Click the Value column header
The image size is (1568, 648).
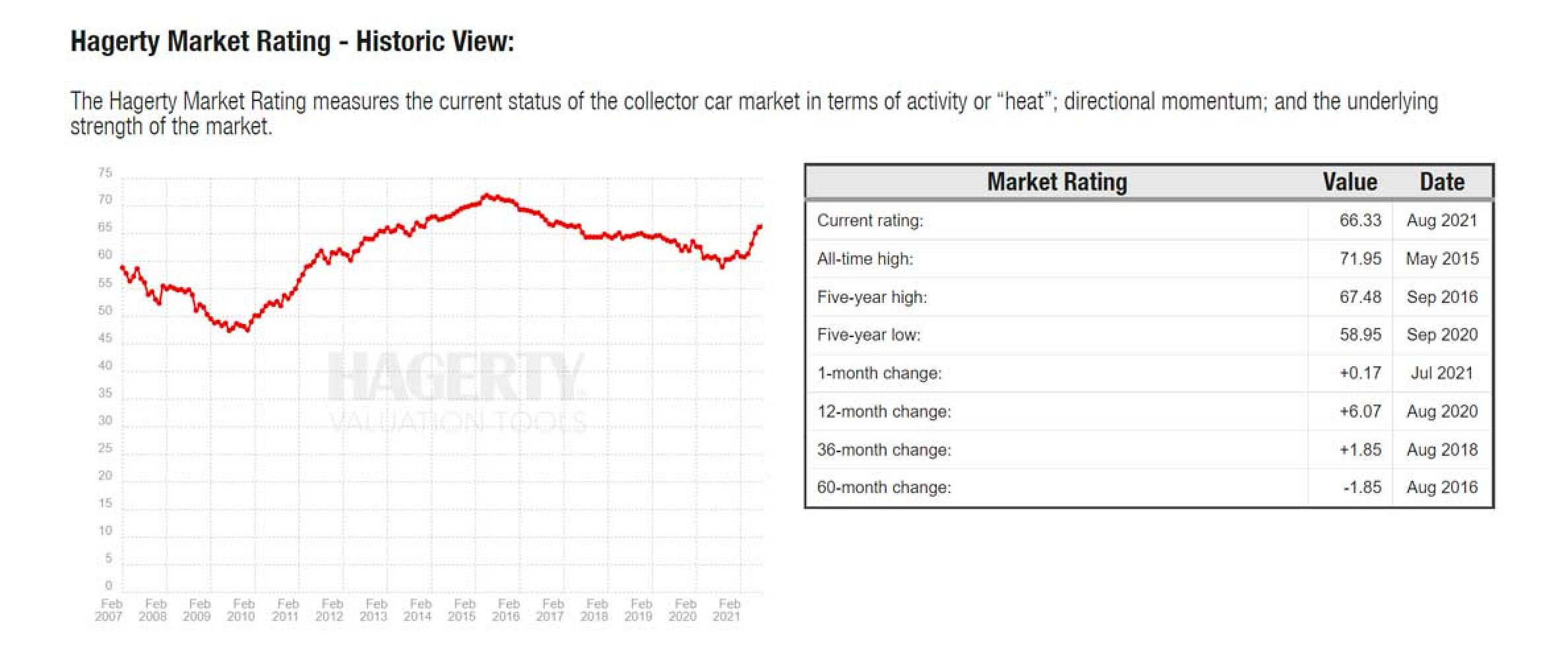click(x=1350, y=182)
